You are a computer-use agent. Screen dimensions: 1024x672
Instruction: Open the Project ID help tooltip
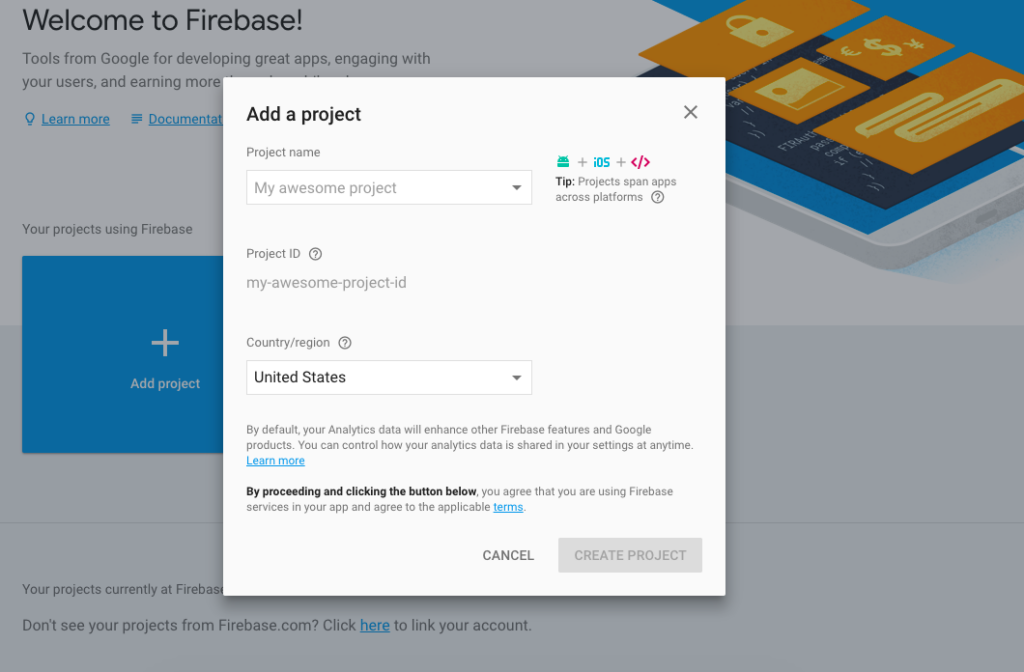[316, 254]
